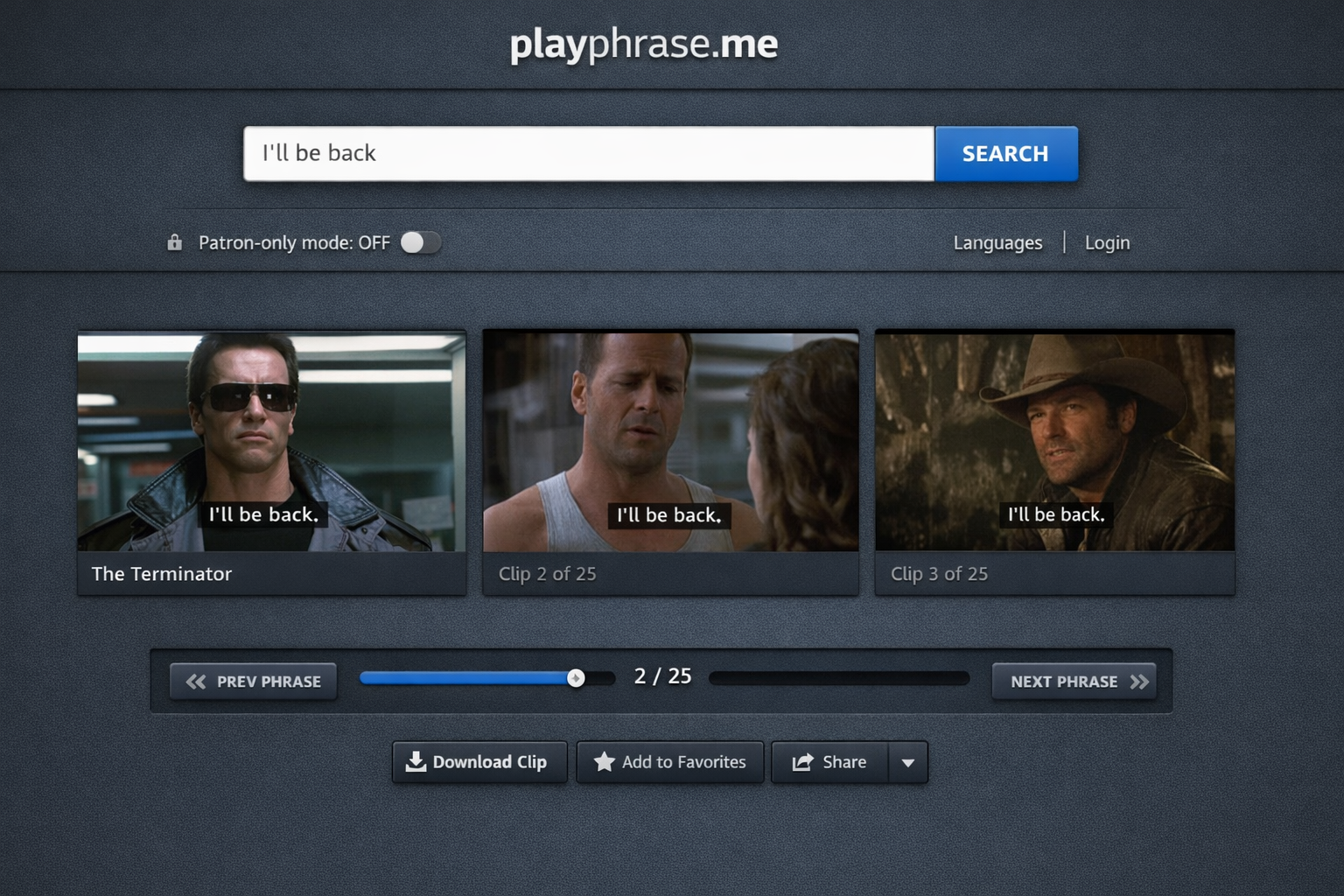Screen dimensions: 1344x896
Task: Go back to the previous phrase
Action: pos(254,682)
